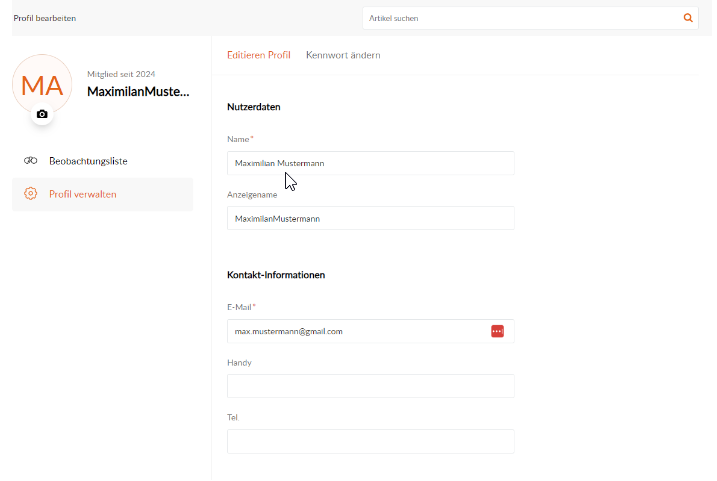
Task: Click the empty Tel input field
Action: point(370,441)
